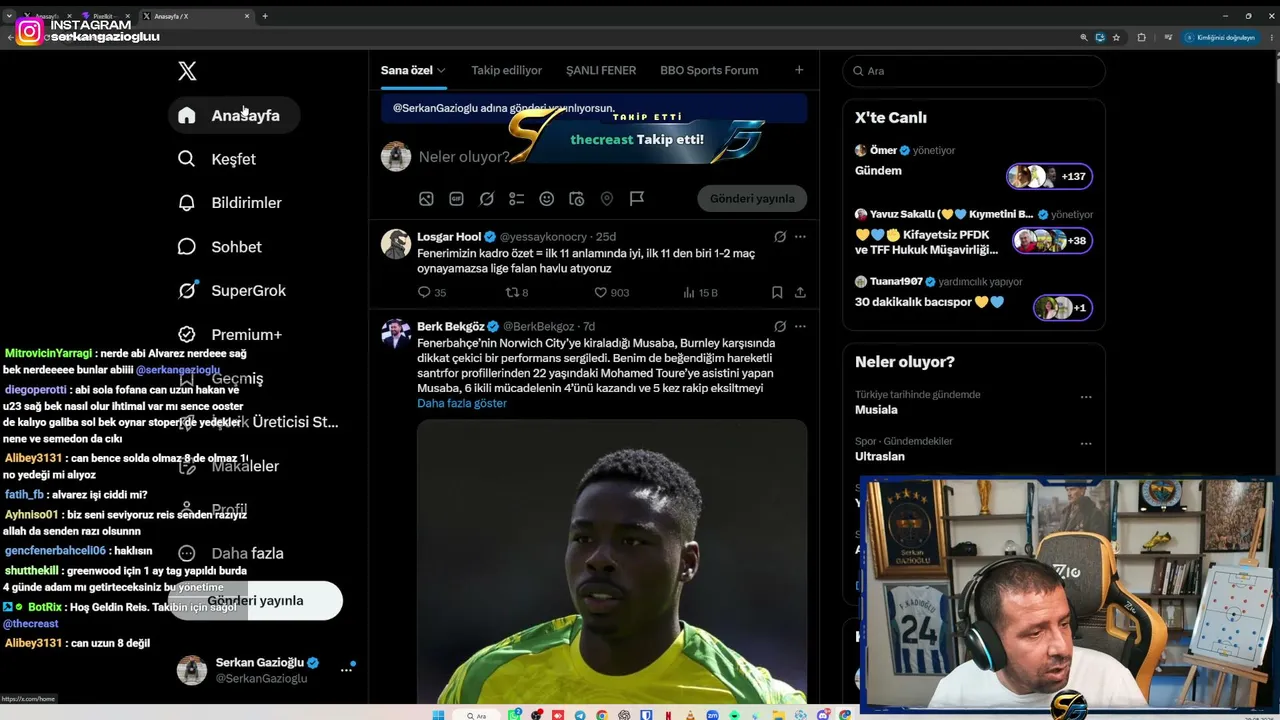This screenshot has height=720, width=1280.
Task: View analytics of Losgar Hool's post
Action: 700,293
